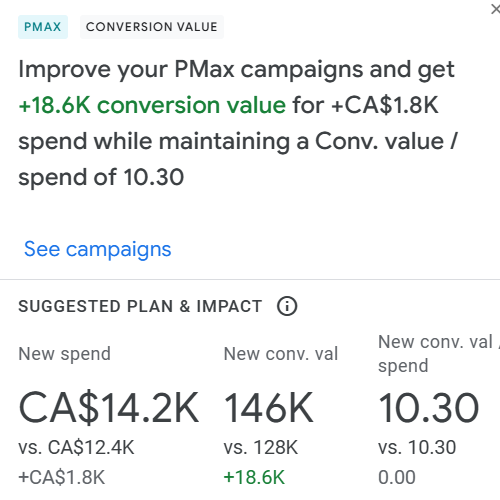Open the See campaigns link
500x500 pixels.
pos(98,249)
